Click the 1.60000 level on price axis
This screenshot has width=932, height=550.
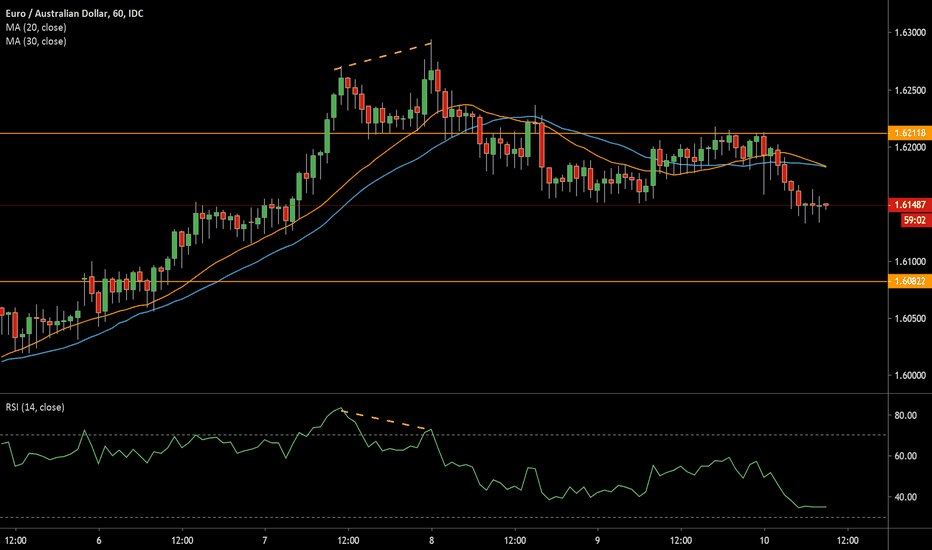coord(907,376)
